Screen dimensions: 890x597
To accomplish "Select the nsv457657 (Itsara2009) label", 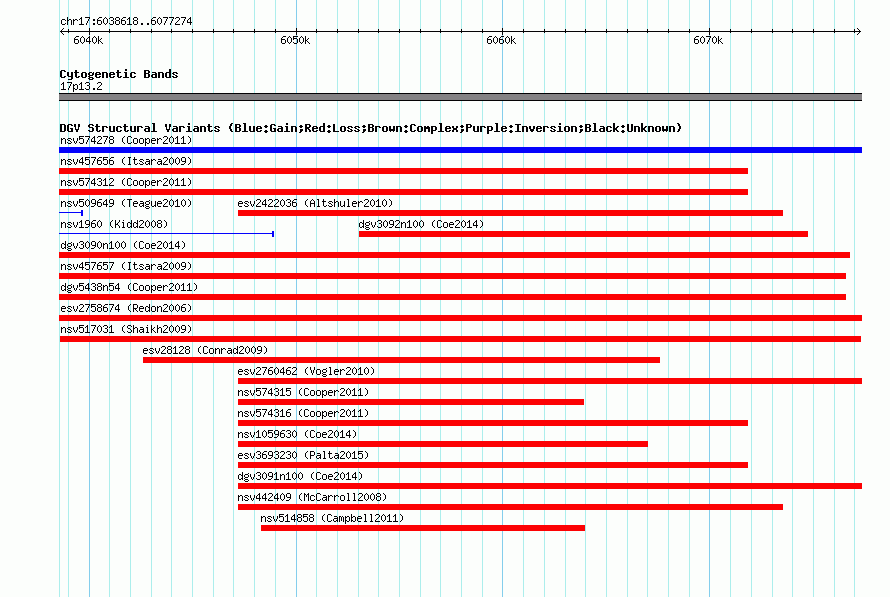I will click(x=126, y=266).
